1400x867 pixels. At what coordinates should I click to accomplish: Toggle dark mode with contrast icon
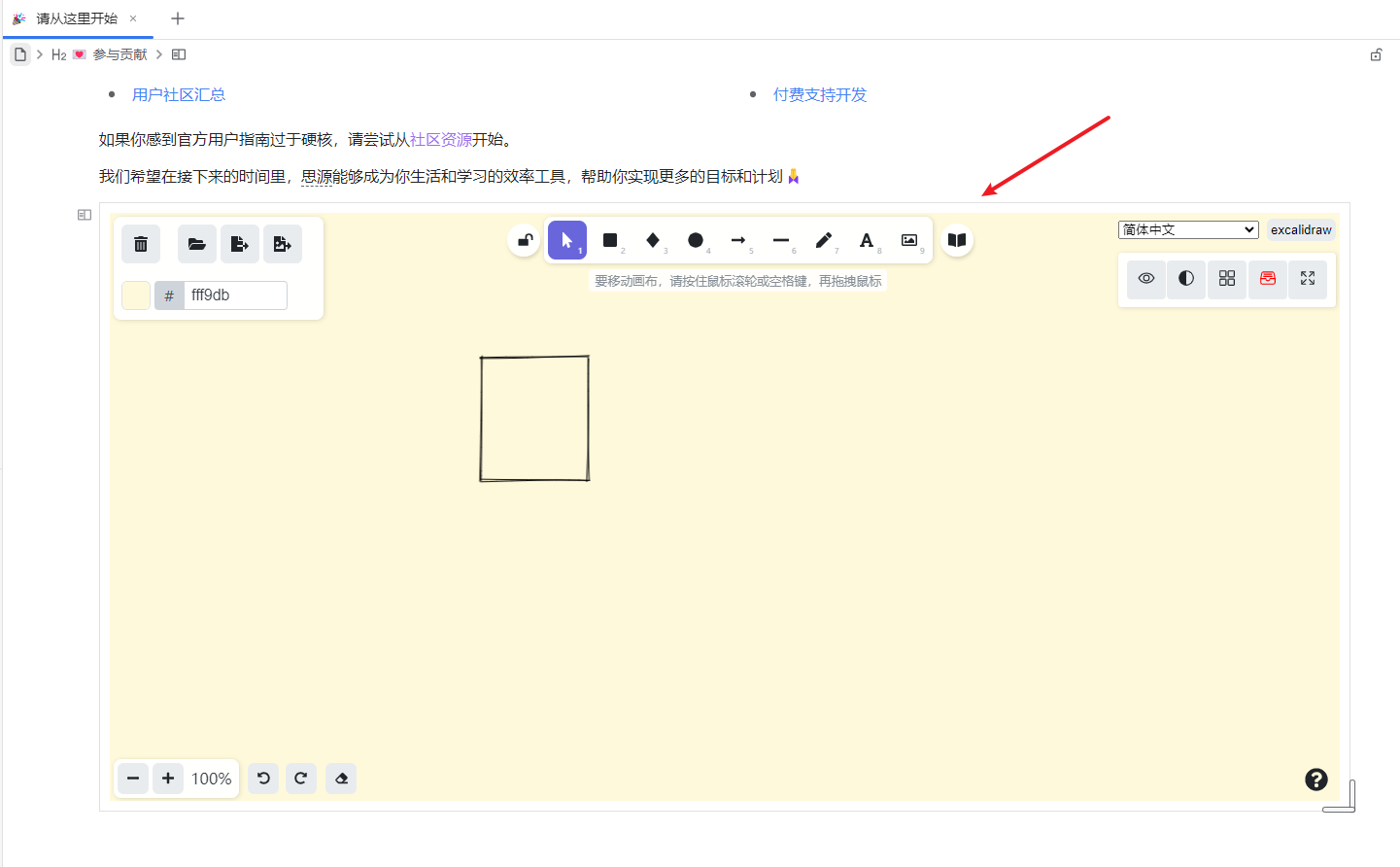point(1185,279)
